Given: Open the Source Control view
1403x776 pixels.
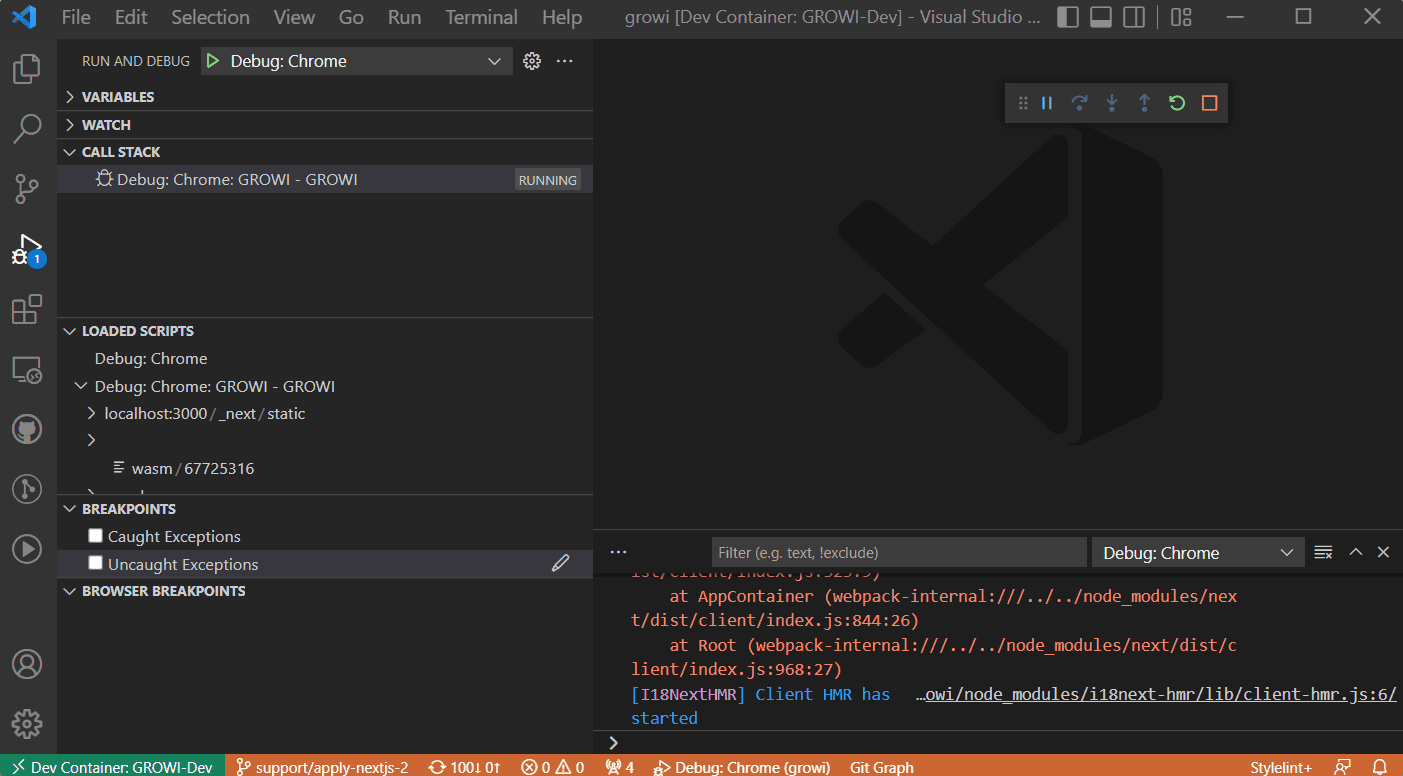Looking at the screenshot, I should tap(27, 188).
